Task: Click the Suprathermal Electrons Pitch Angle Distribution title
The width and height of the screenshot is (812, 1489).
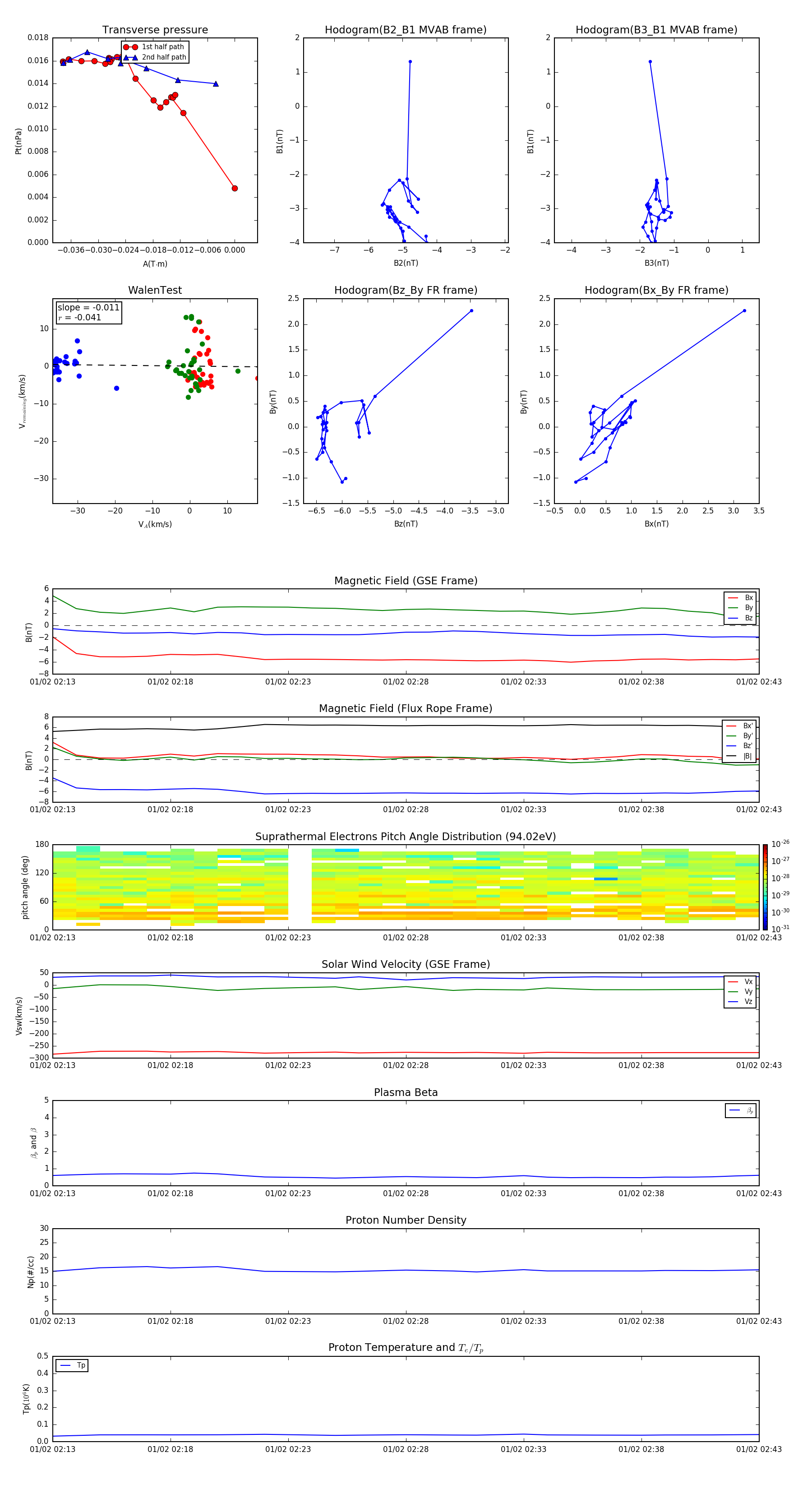Action: [406, 837]
